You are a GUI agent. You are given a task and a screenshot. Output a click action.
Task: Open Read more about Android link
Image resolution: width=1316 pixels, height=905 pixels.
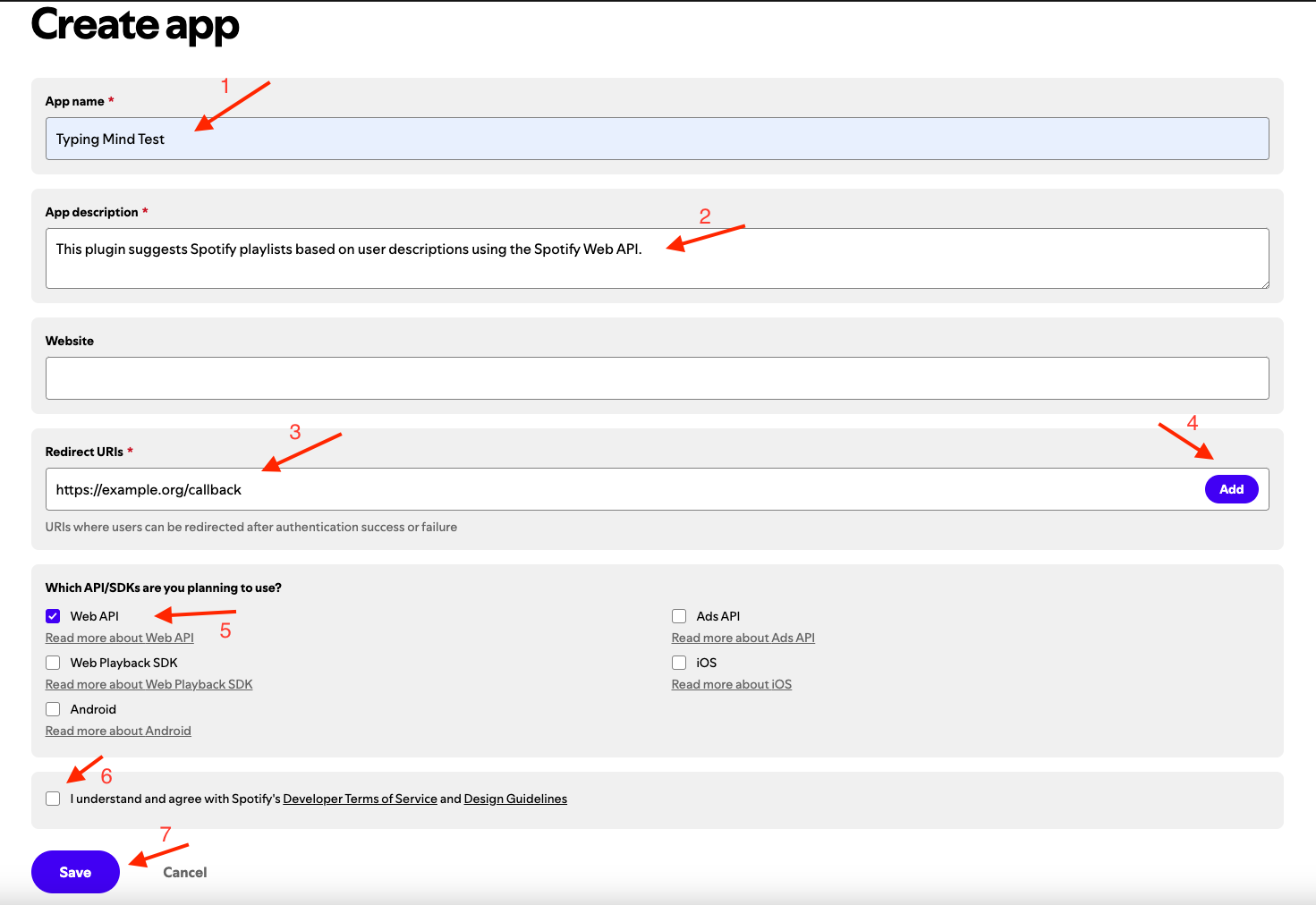pos(118,731)
